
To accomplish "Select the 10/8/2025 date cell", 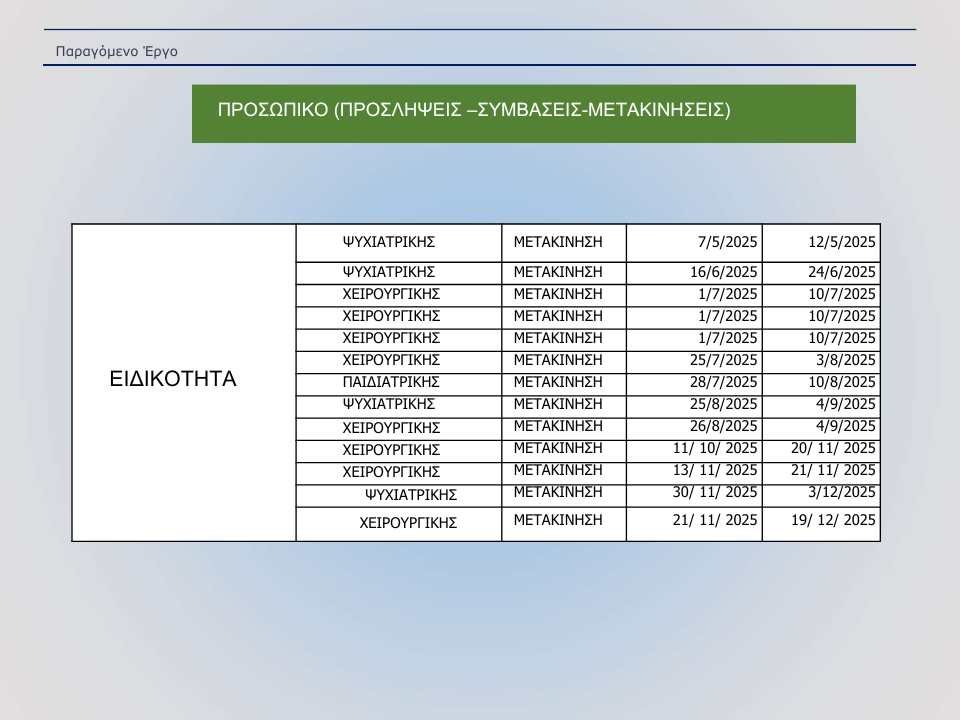I will (821, 382).
